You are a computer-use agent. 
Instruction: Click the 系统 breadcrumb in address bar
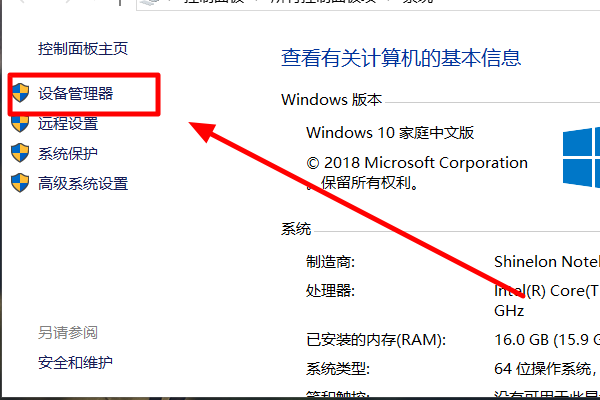click(417, 2)
